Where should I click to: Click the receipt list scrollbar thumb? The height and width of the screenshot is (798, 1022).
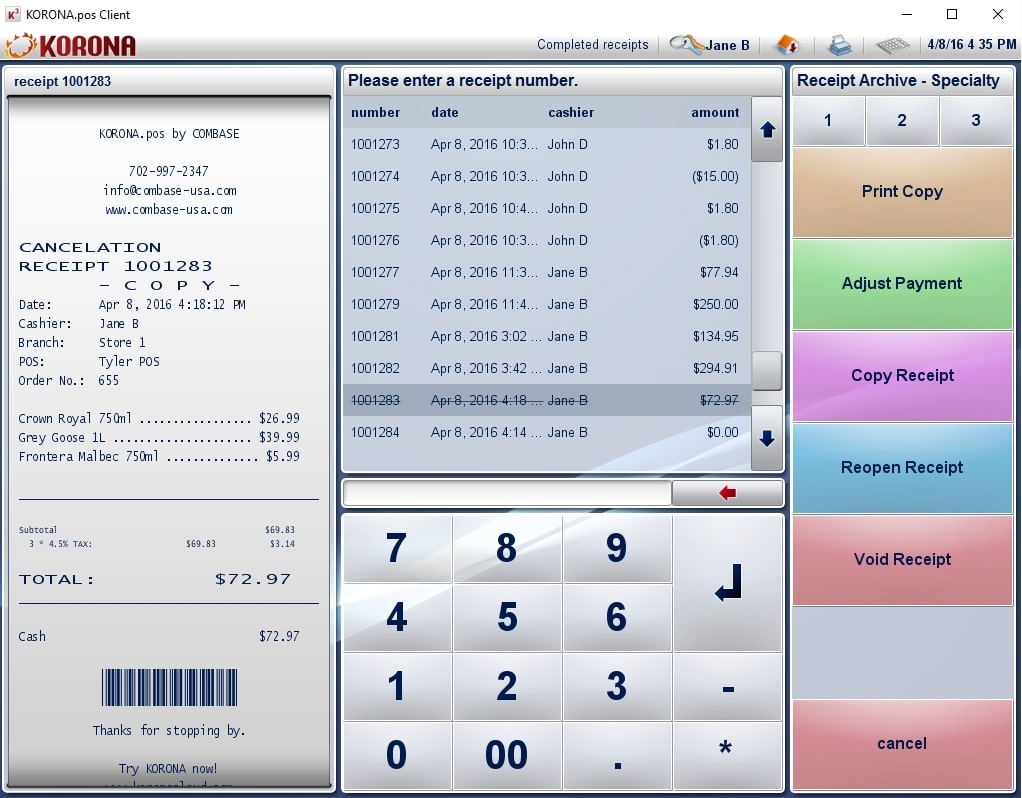767,370
